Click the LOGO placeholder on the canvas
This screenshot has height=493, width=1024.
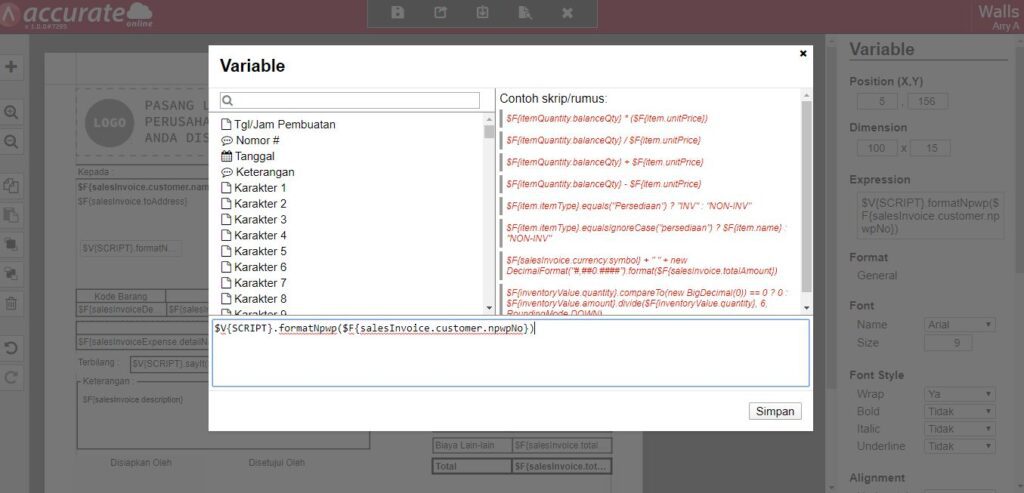109,123
